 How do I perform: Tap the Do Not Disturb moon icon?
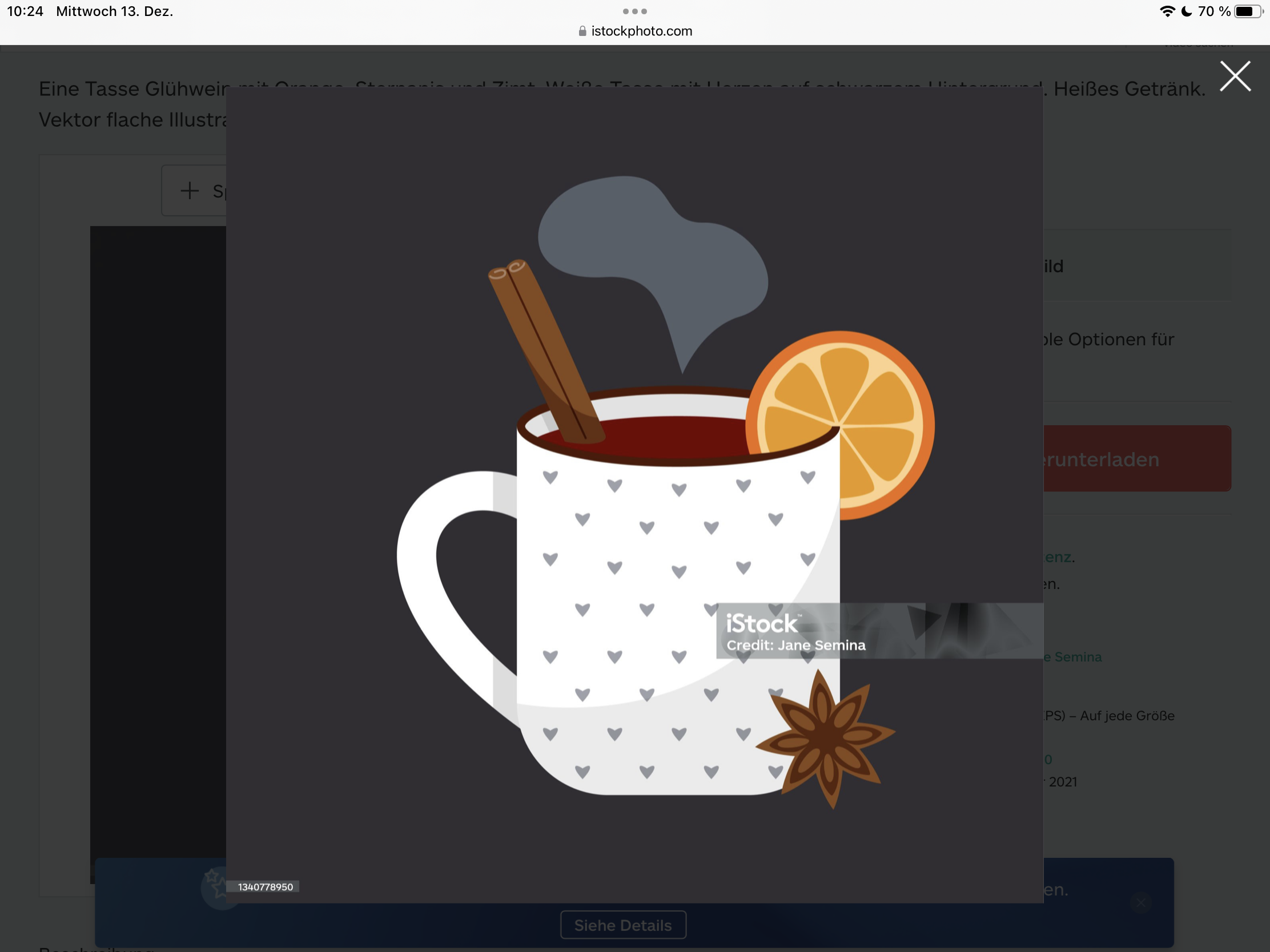pyautogui.click(x=1186, y=11)
